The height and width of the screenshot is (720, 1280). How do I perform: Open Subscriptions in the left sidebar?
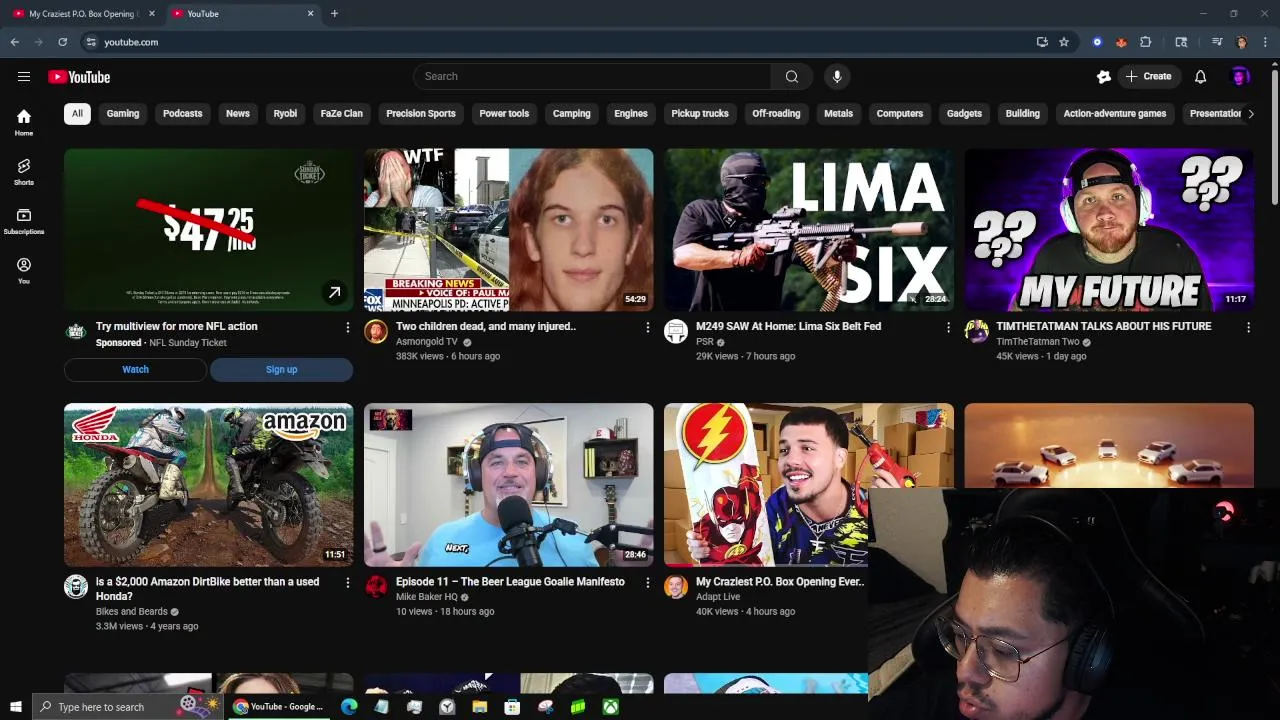(24, 221)
